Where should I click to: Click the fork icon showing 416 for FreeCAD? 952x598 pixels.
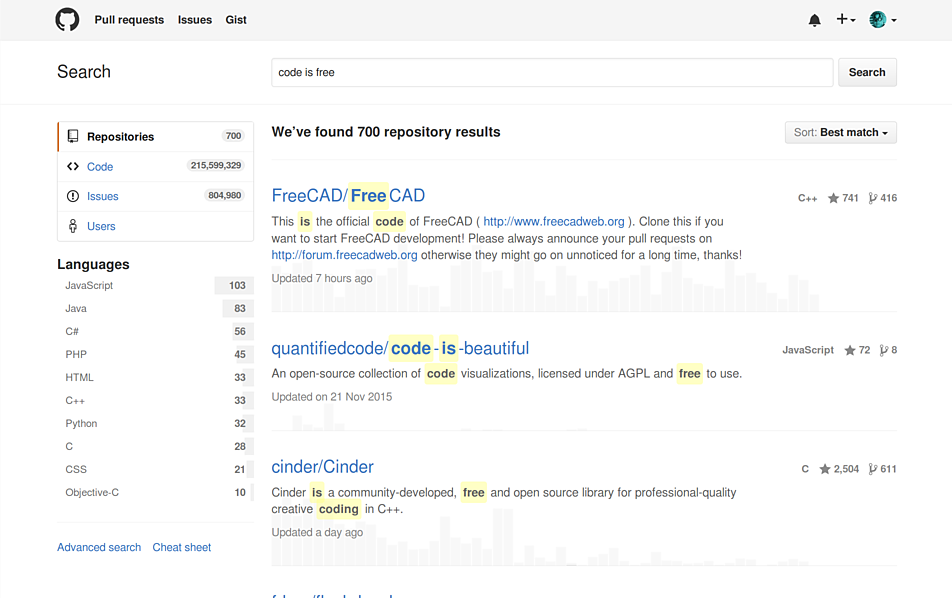pos(871,198)
